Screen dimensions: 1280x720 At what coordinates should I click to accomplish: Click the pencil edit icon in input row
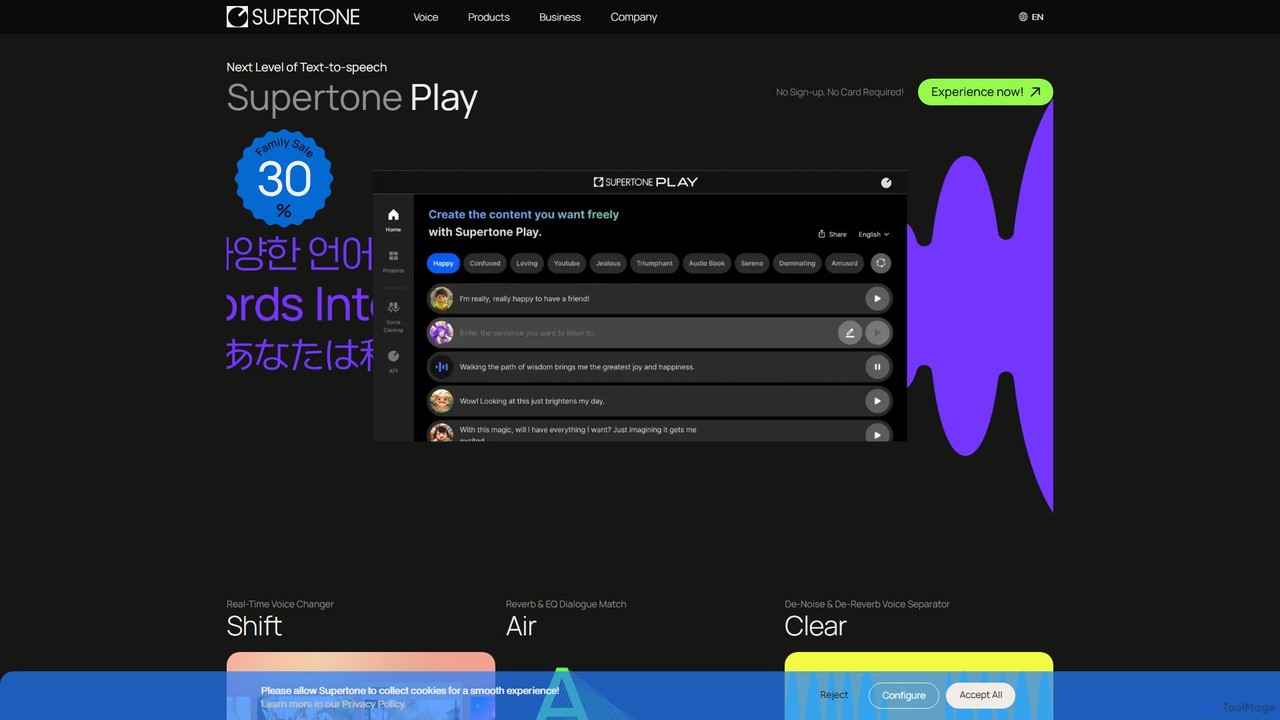849,333
